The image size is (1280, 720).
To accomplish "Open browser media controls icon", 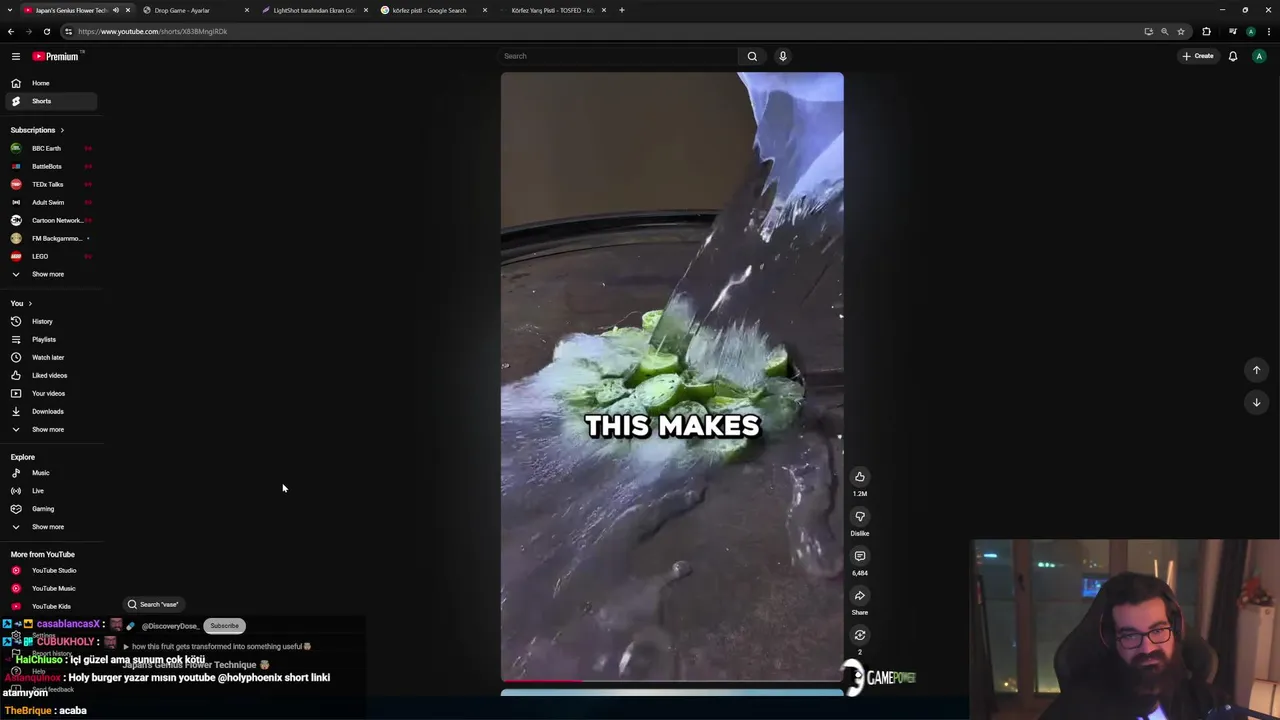I will coord(1233,31).
